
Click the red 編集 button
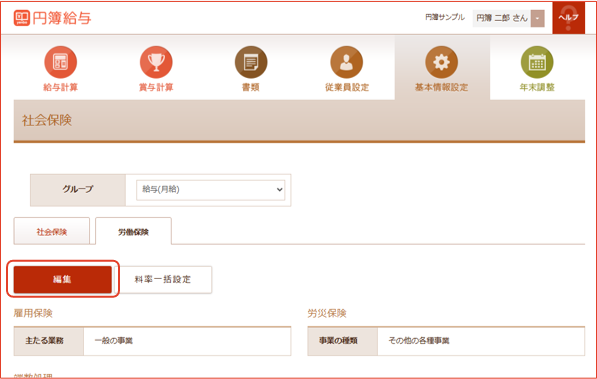click(x=62, y=279)
